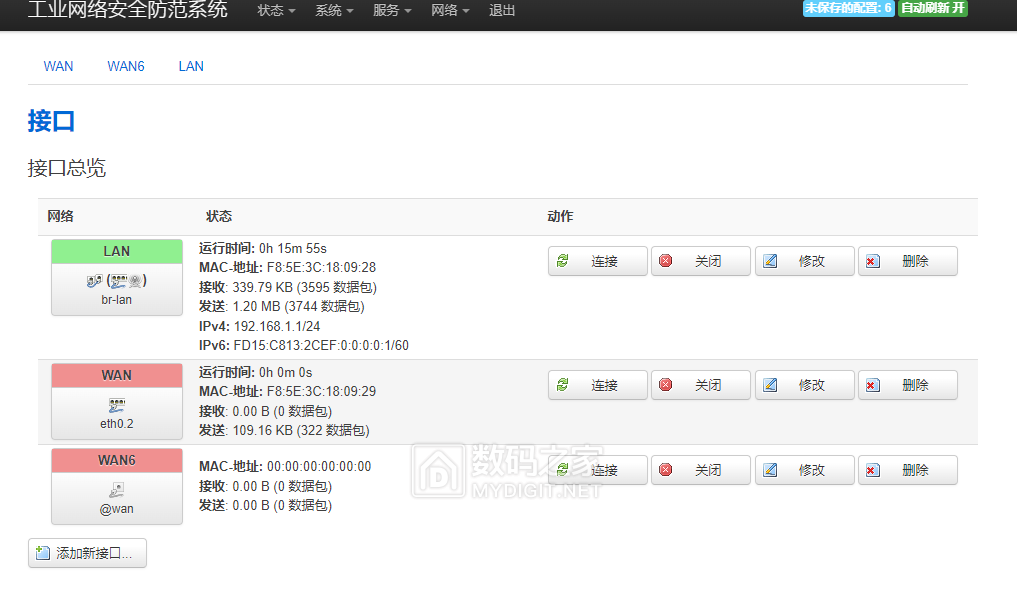The width and height of the screenshot is (1017, 592).
Task: Delete the WAN6 interface
Action: point(907,470)
